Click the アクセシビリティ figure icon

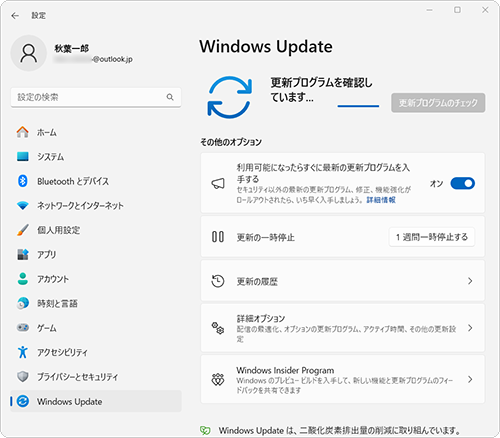tap(23, 352)
